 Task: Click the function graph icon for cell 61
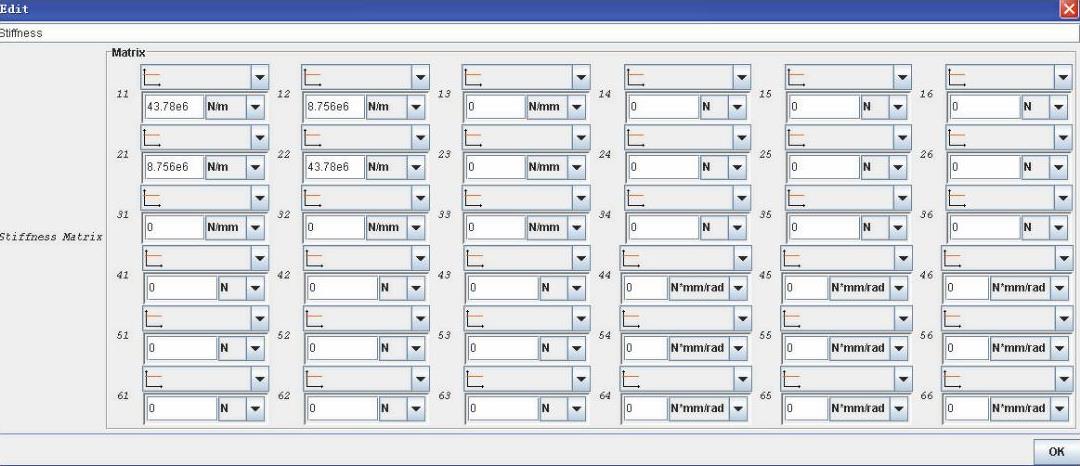pyautogui.click(x=153, y=378)
